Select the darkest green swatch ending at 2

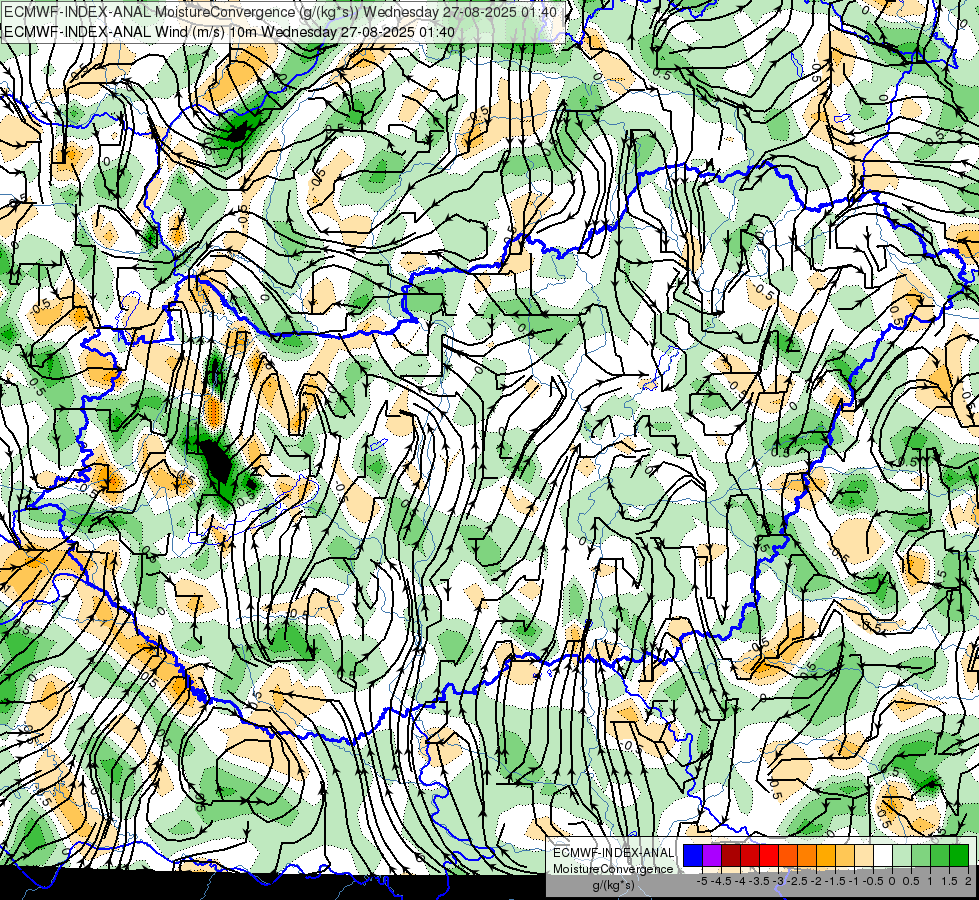(x=959, y=856)
